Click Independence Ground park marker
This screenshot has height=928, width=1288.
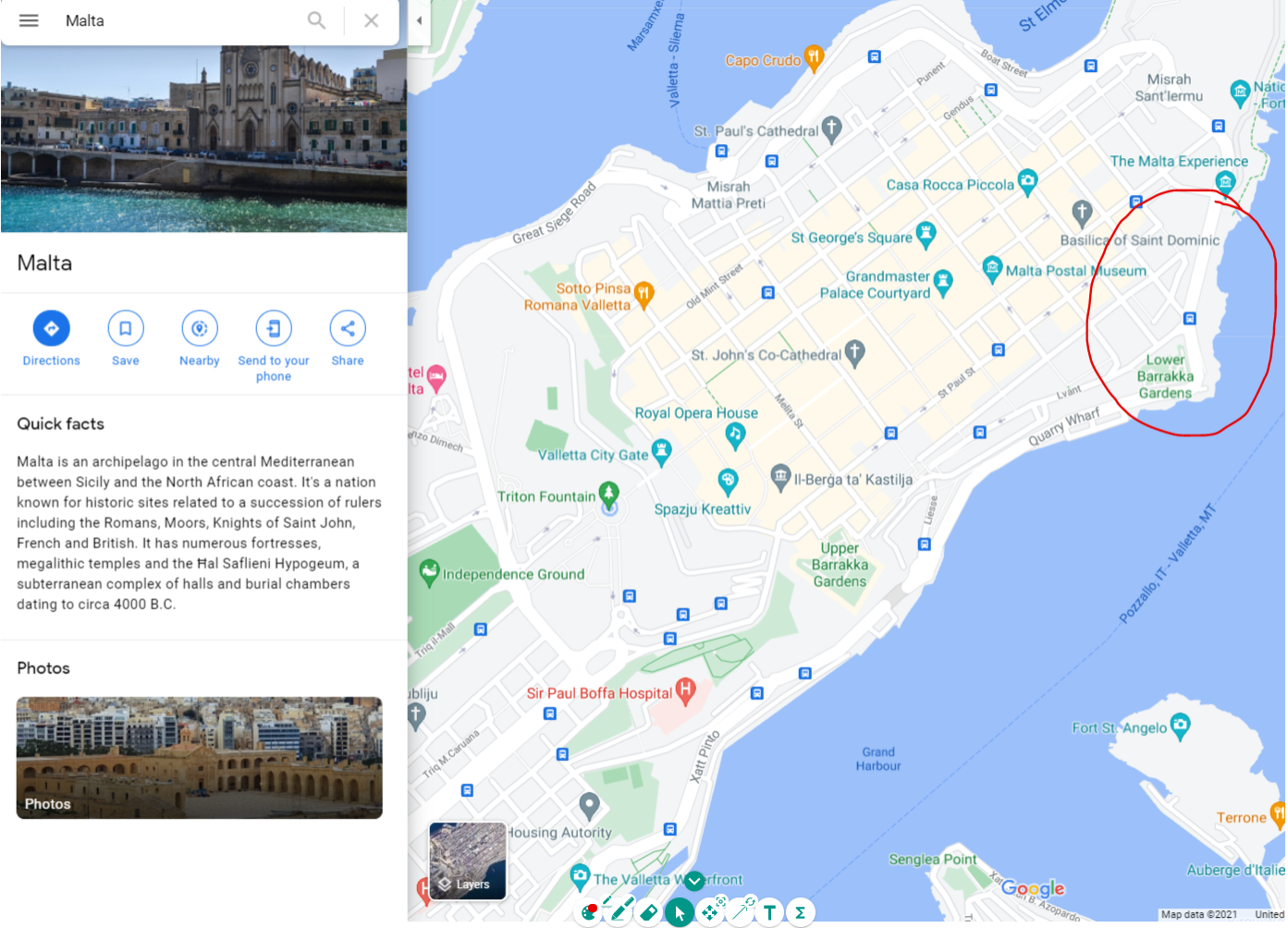coord(429,573)
